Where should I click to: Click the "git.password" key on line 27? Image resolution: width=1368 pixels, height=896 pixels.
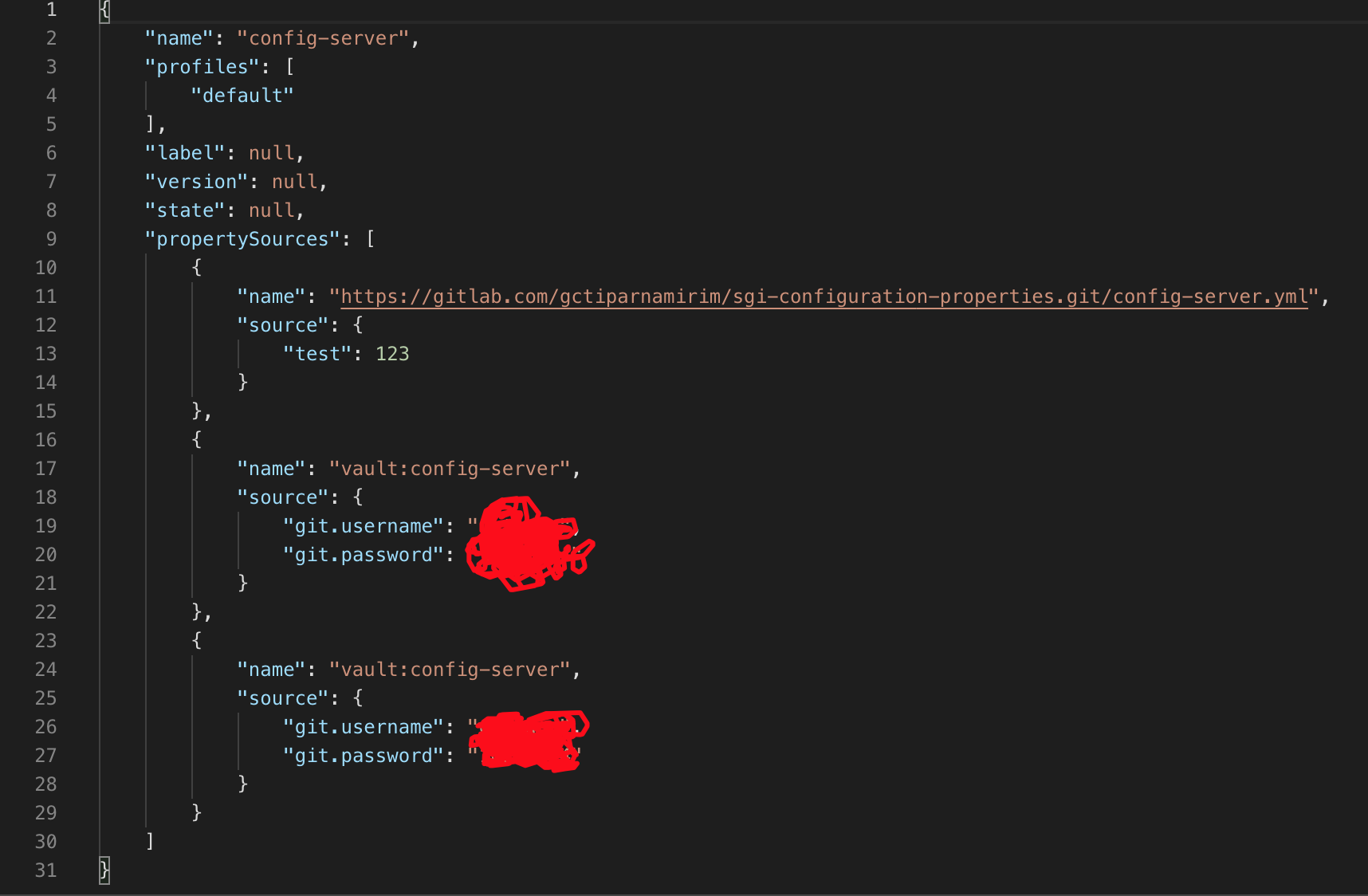pyautogui.click(x=363, y=755)
